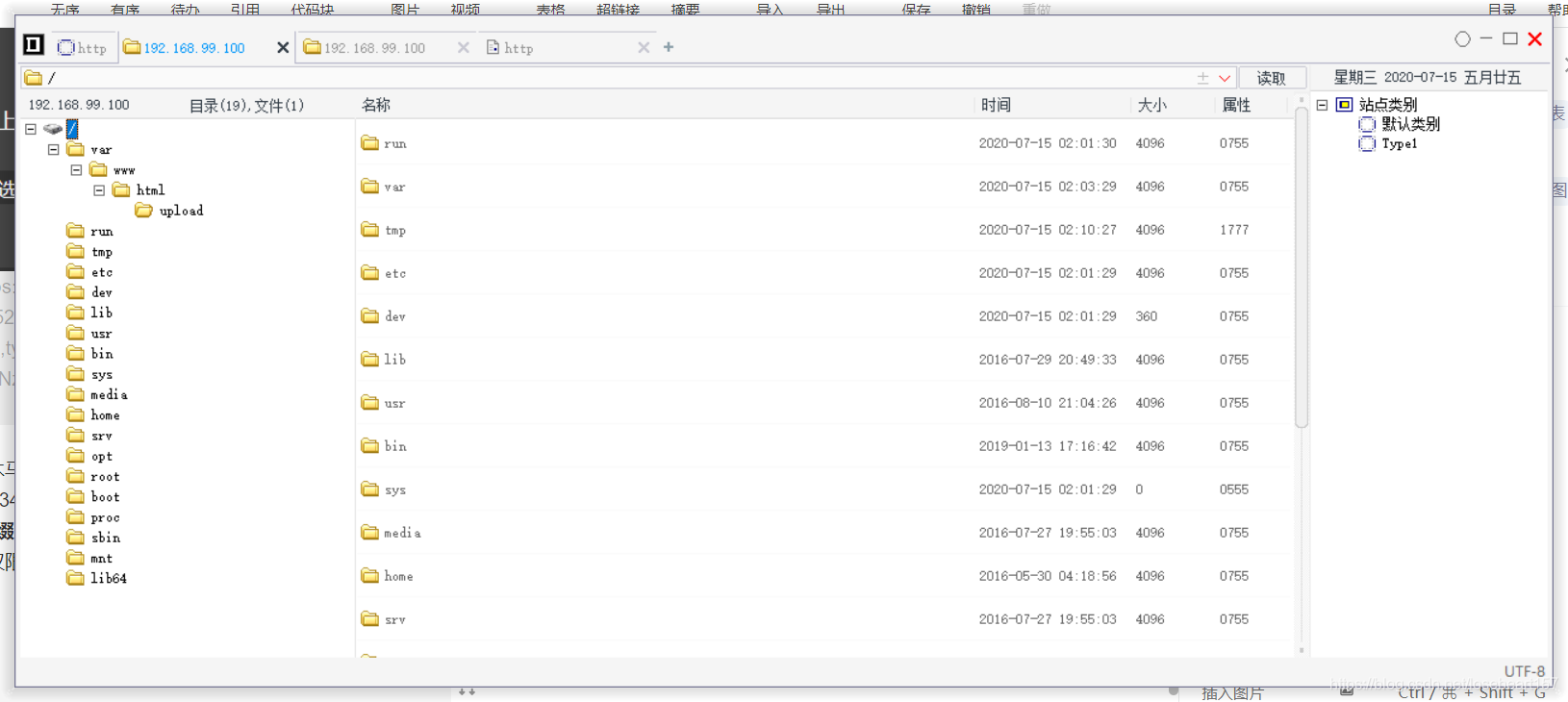Click the lib folder icon in file list
This screenshot has width=1568, height=702.
point(370,359)
